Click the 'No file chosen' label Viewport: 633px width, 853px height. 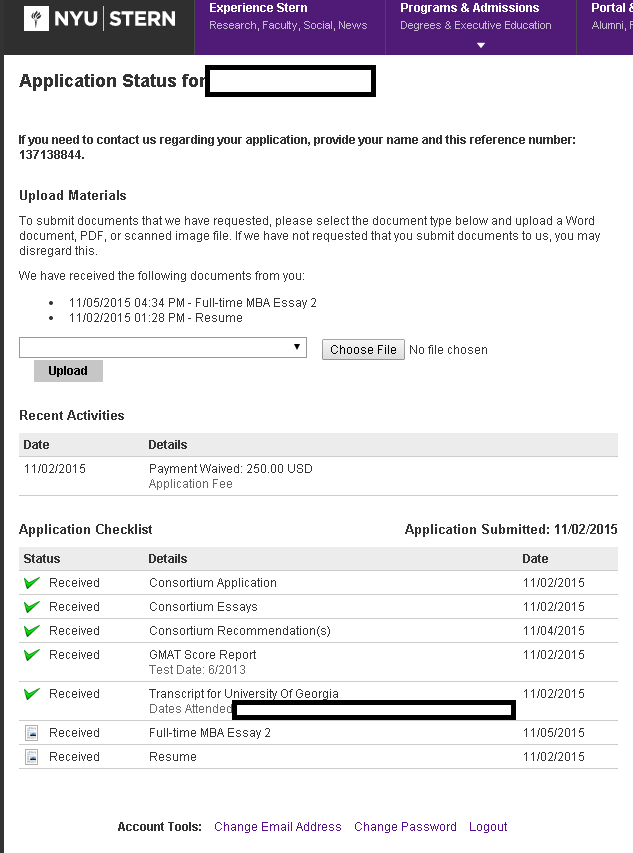[448, 350]
